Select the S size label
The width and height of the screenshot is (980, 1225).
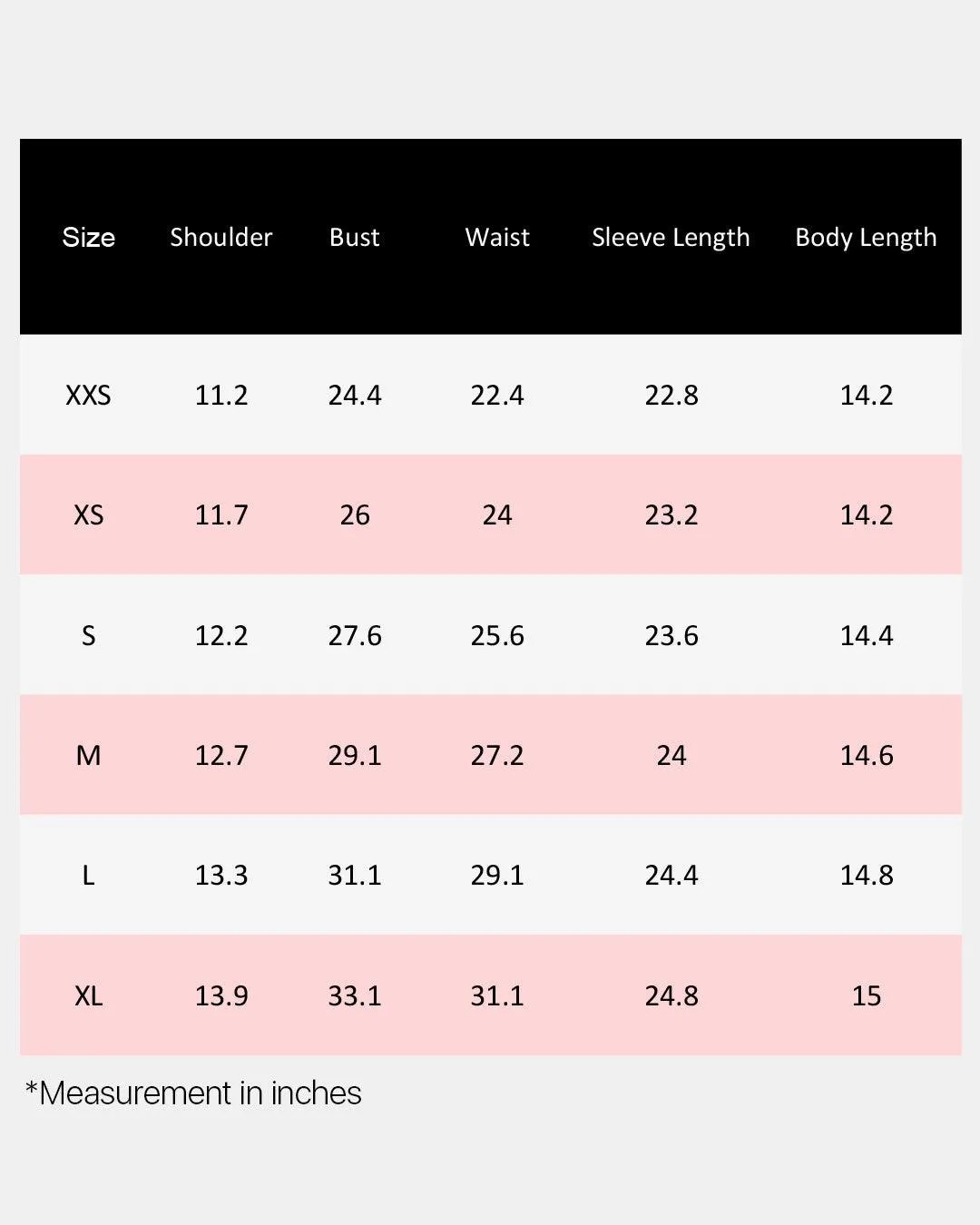coord(88,635)
